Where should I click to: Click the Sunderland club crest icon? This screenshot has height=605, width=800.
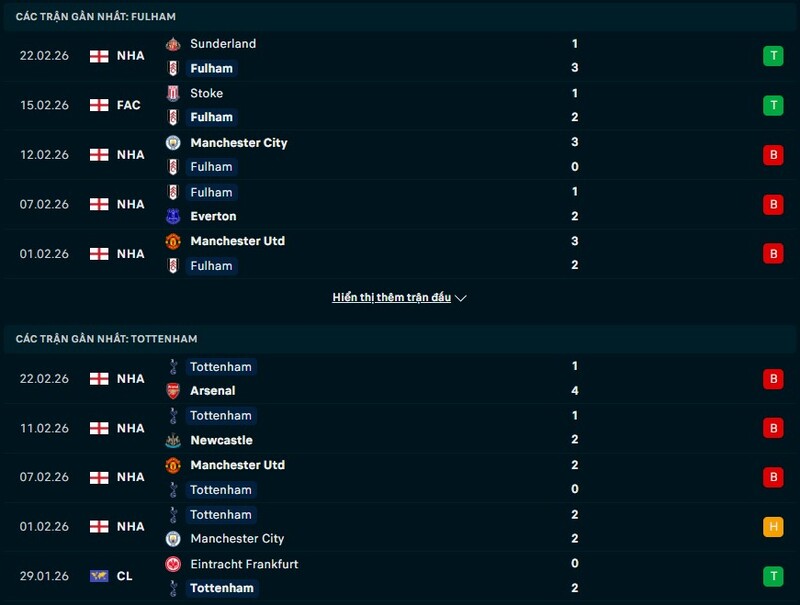point(173,44)
